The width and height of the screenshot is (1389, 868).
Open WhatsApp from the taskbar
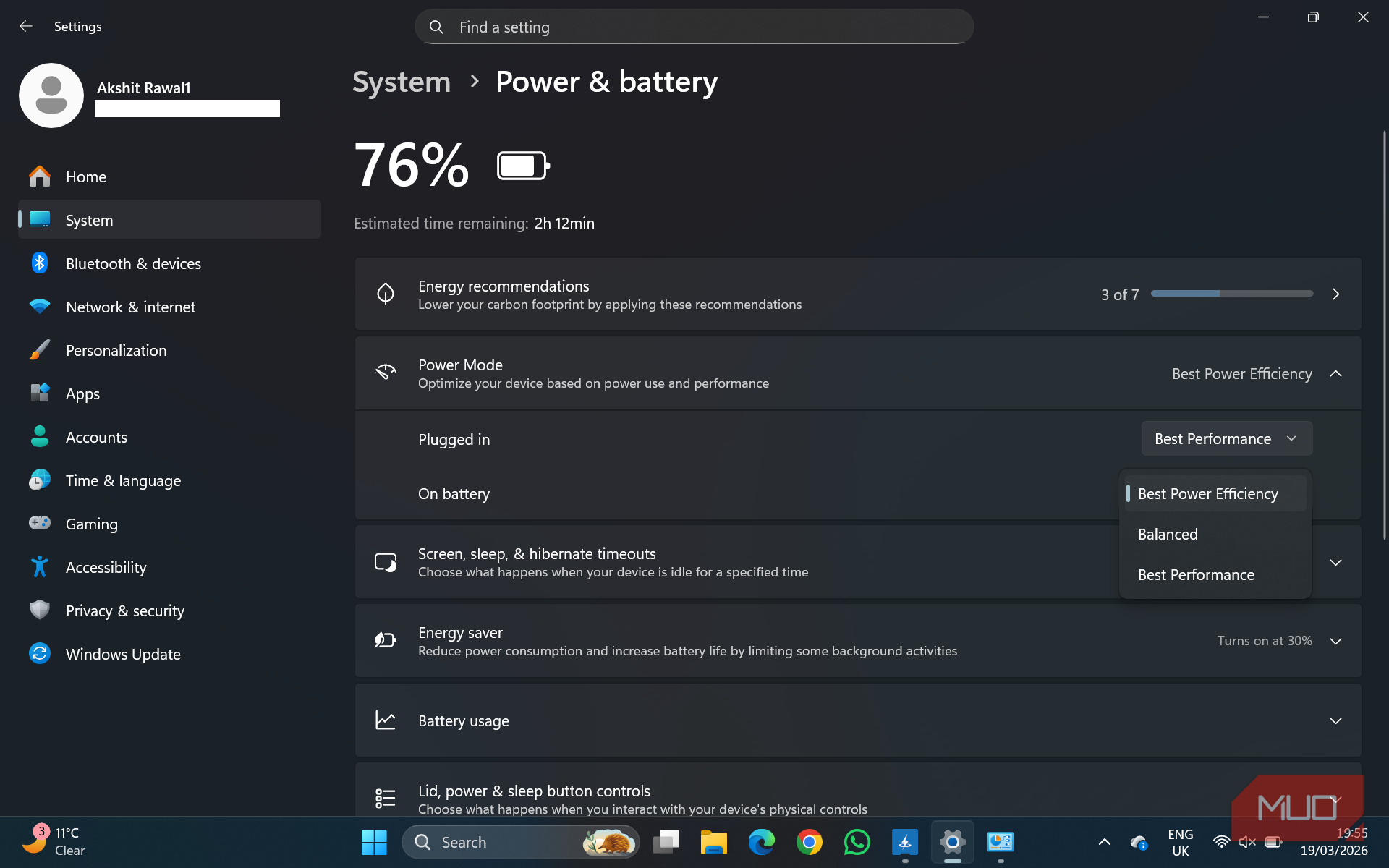(x=857, y=842)
